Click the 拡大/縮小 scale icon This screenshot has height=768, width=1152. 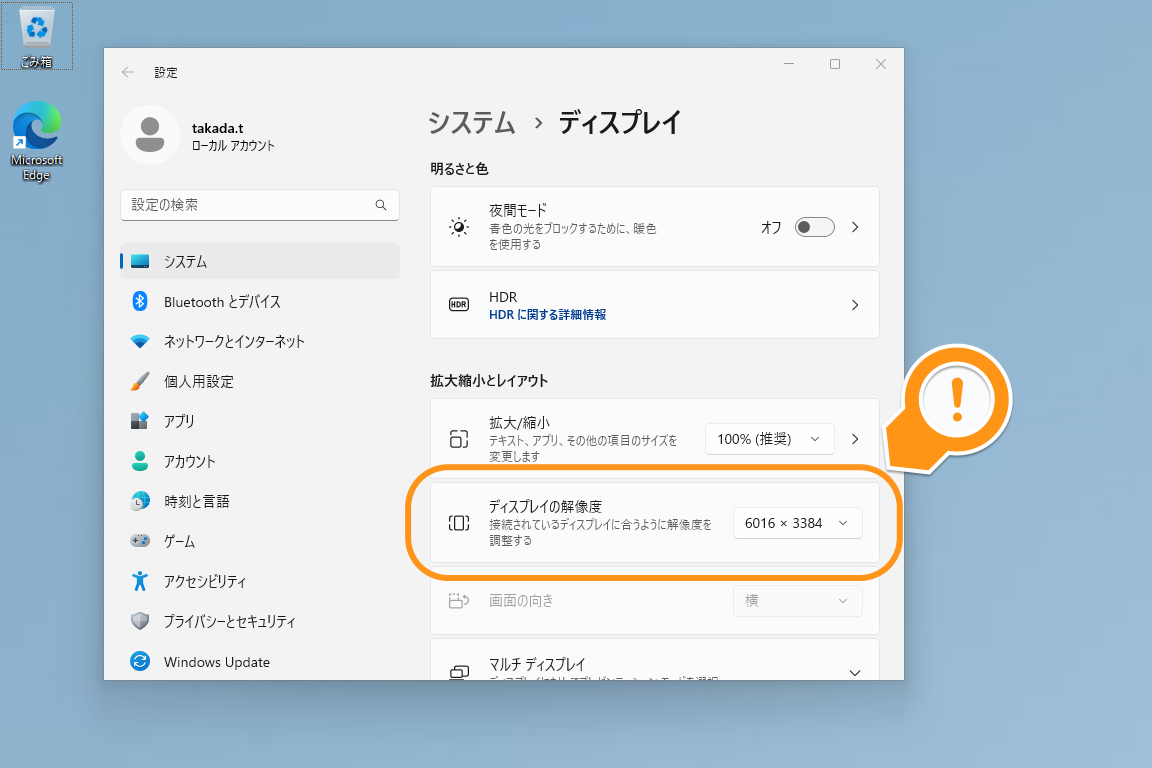pyautogui.click(x=458, y=439)
